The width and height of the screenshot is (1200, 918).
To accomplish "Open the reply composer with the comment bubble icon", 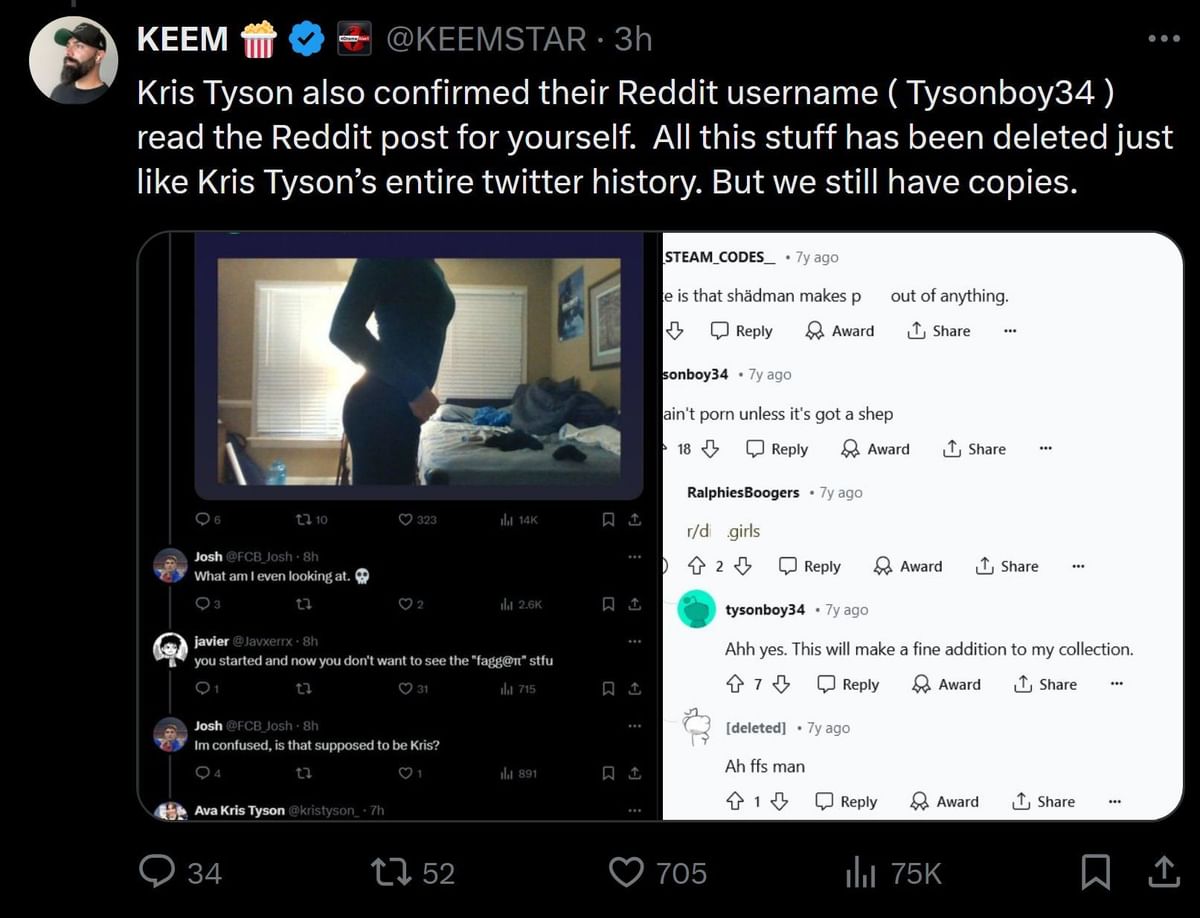I will 158,872.
